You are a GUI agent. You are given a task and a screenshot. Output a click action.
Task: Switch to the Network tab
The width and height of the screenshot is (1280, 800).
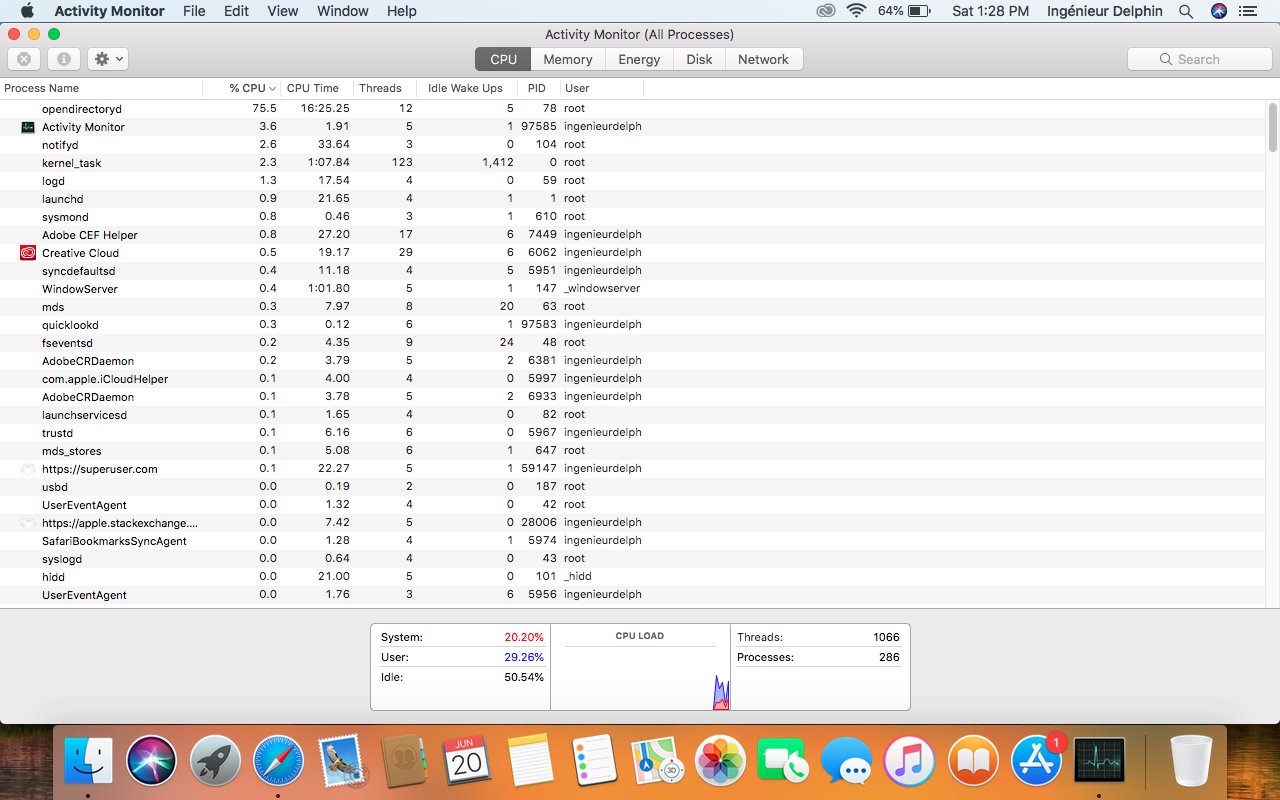(764, 59)
